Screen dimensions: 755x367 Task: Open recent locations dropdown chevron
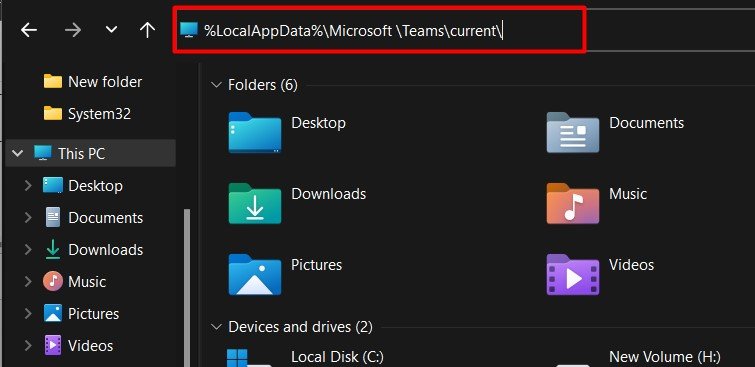[111, 30]
